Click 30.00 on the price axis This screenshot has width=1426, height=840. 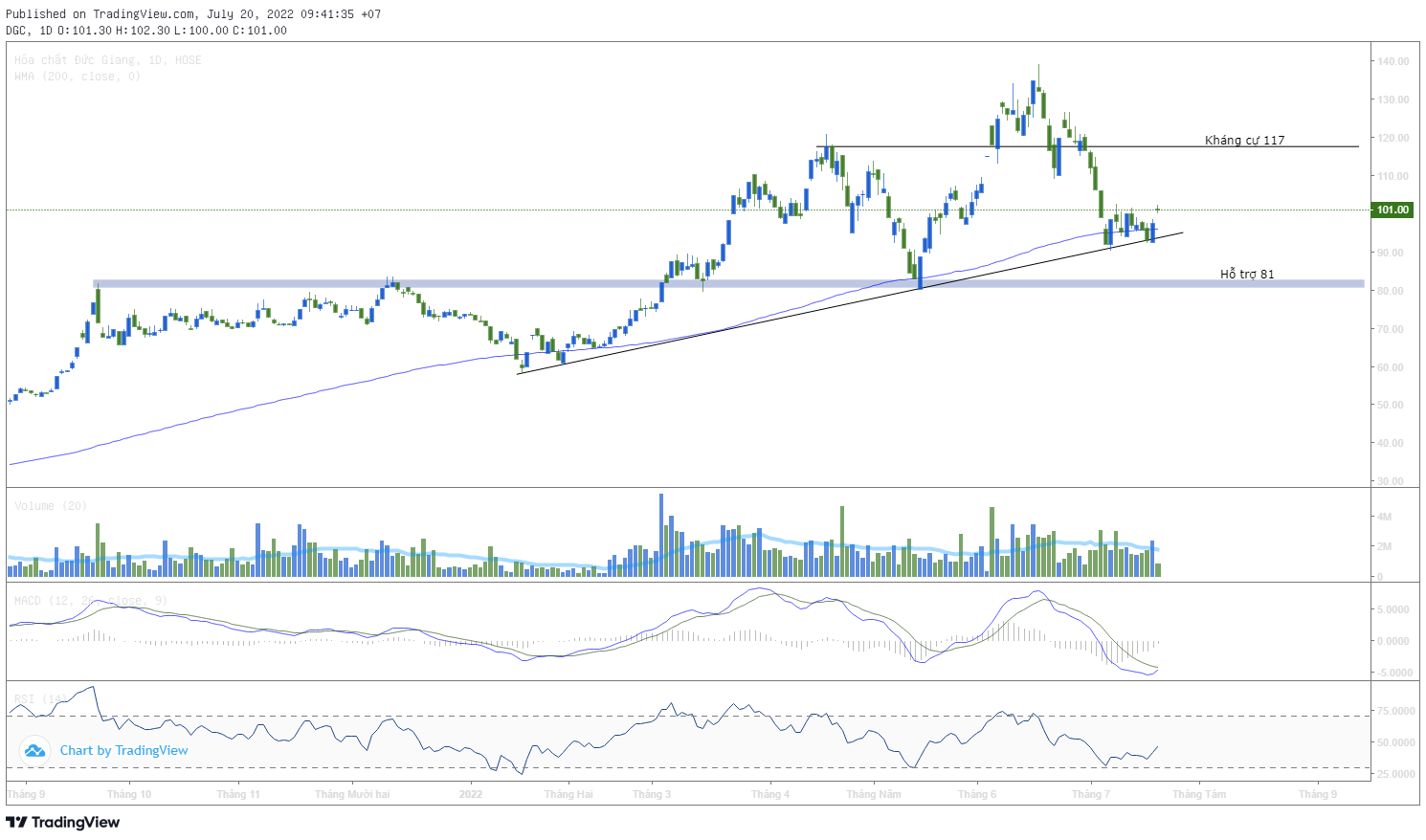pyautogui.click(x=1391, y=481)
